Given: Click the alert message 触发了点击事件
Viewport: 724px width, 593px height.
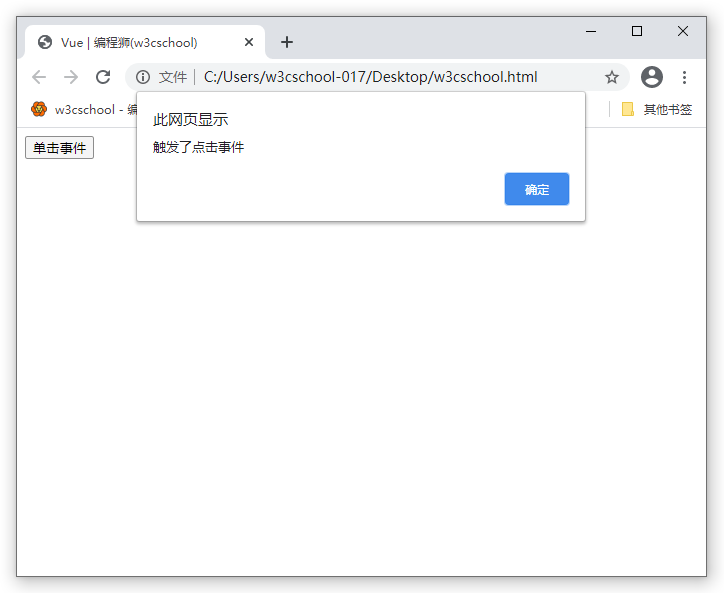Looking at the screenshot, I should (x=198, y=148).
